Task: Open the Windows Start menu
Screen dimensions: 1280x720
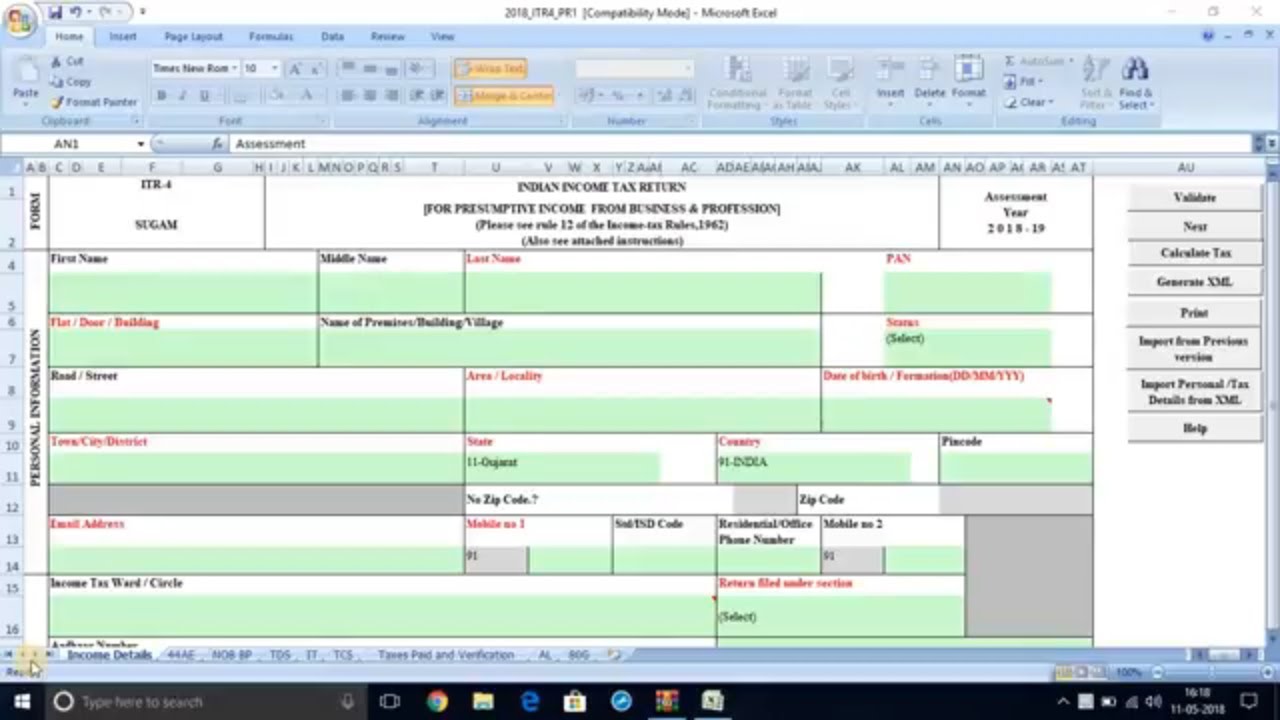Action: (x=21, y=702)
